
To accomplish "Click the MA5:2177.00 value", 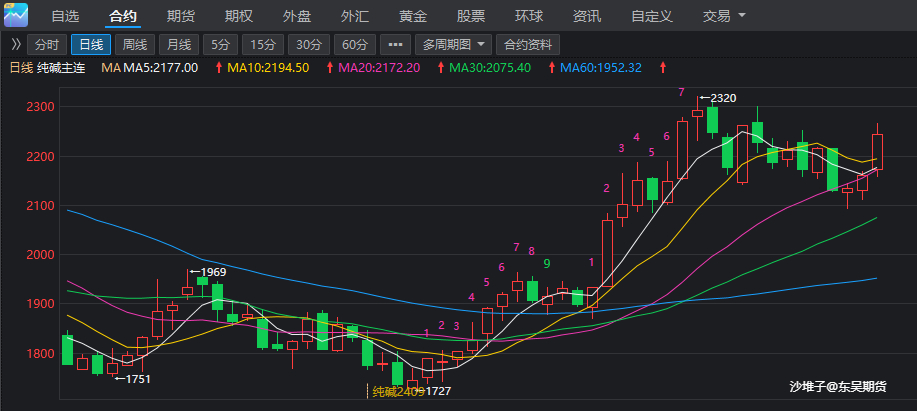I will click(x=160, y=68).
